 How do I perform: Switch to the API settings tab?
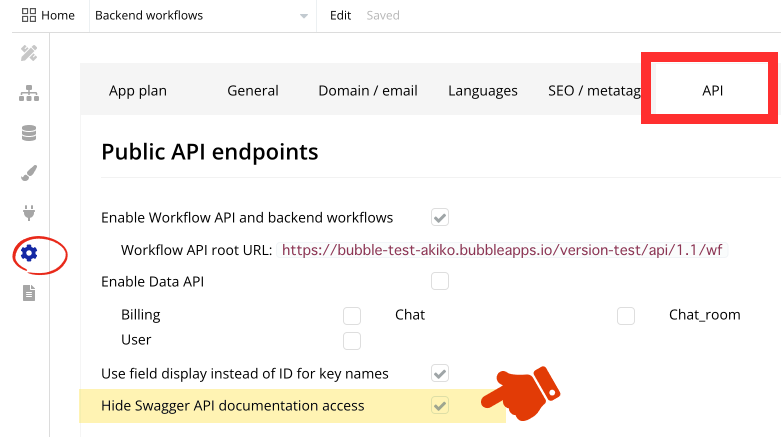pos(712,91)
